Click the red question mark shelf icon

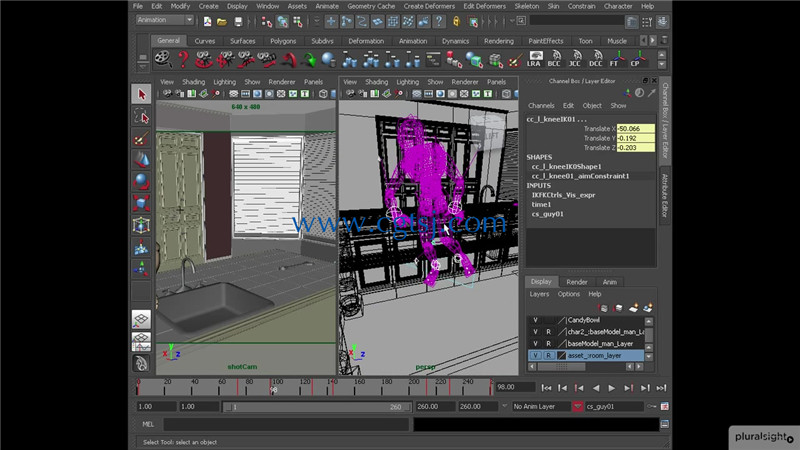point(183,59)
